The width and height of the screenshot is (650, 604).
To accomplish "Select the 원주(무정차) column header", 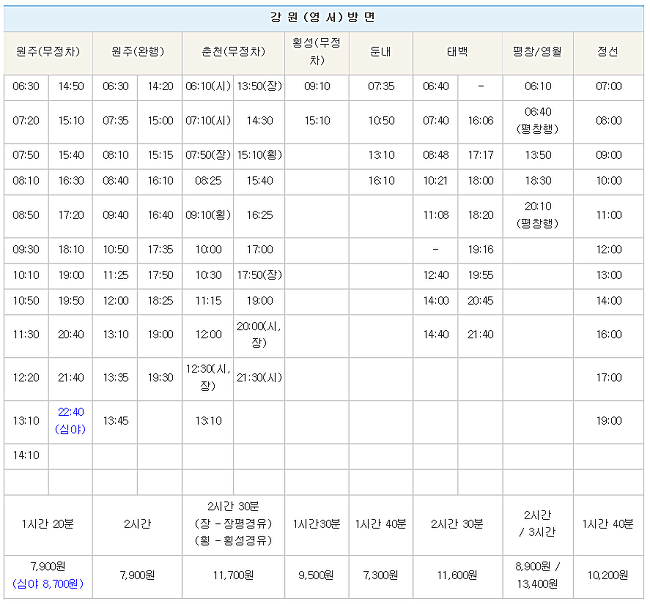I will [x=48, y=52].
